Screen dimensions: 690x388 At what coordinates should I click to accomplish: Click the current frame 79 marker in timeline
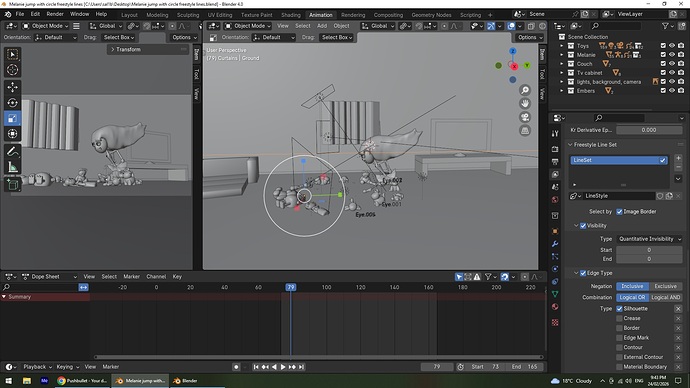tap(290, 287)
